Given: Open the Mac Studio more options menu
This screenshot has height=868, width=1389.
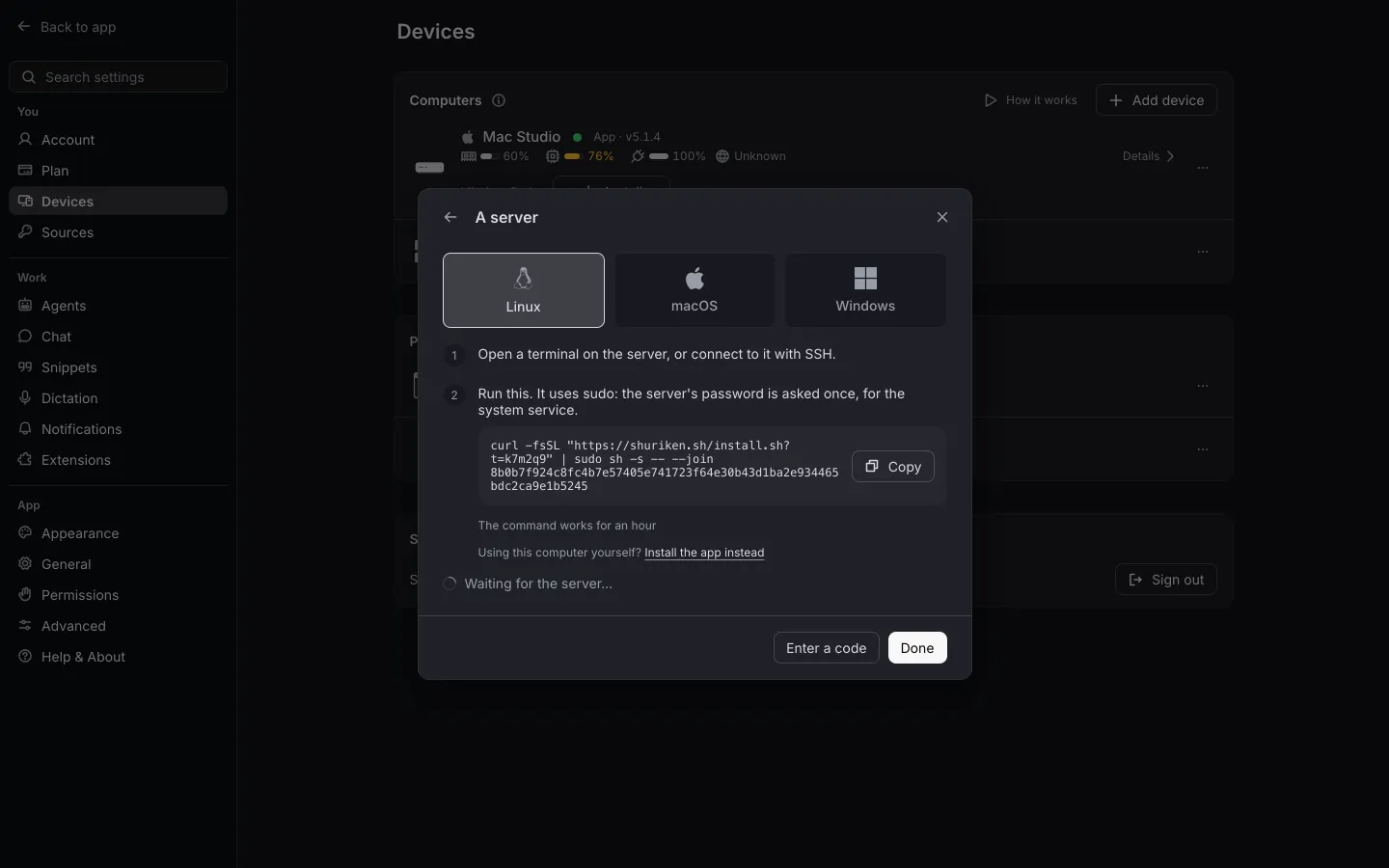Looking at the screenshot, I should pos(1203,168).
